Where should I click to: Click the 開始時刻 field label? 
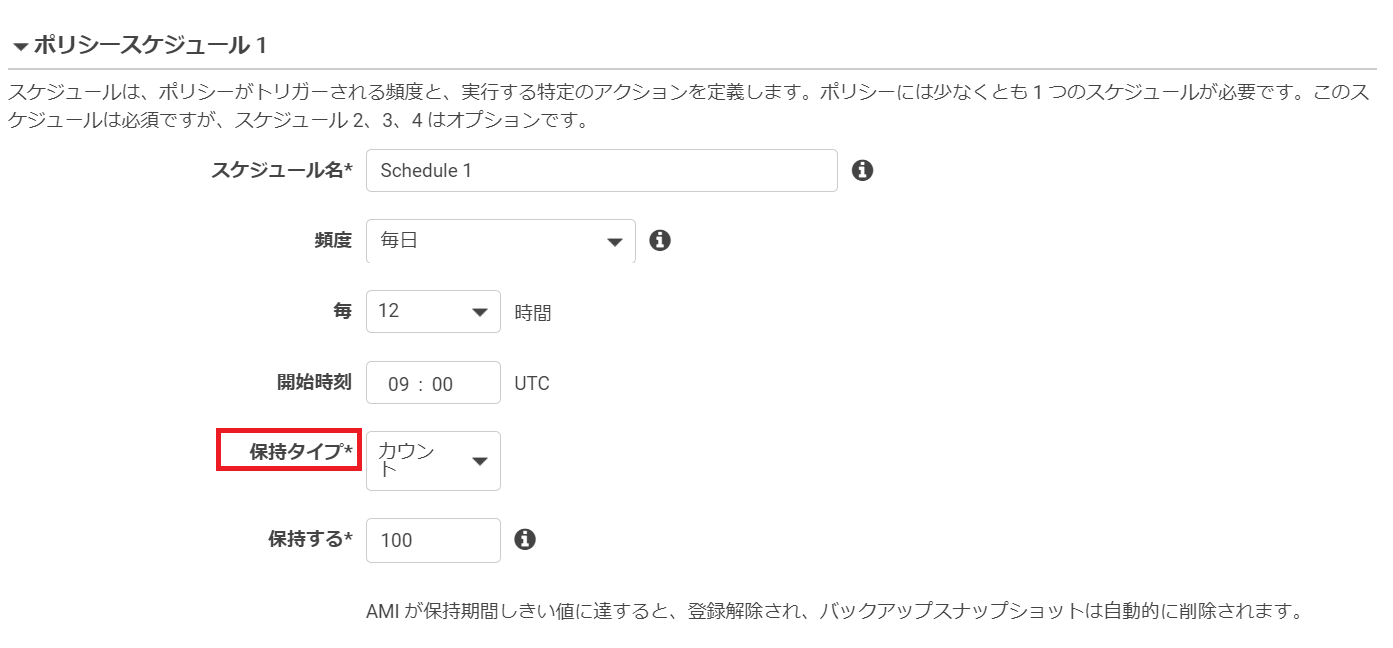pos(314,382)
